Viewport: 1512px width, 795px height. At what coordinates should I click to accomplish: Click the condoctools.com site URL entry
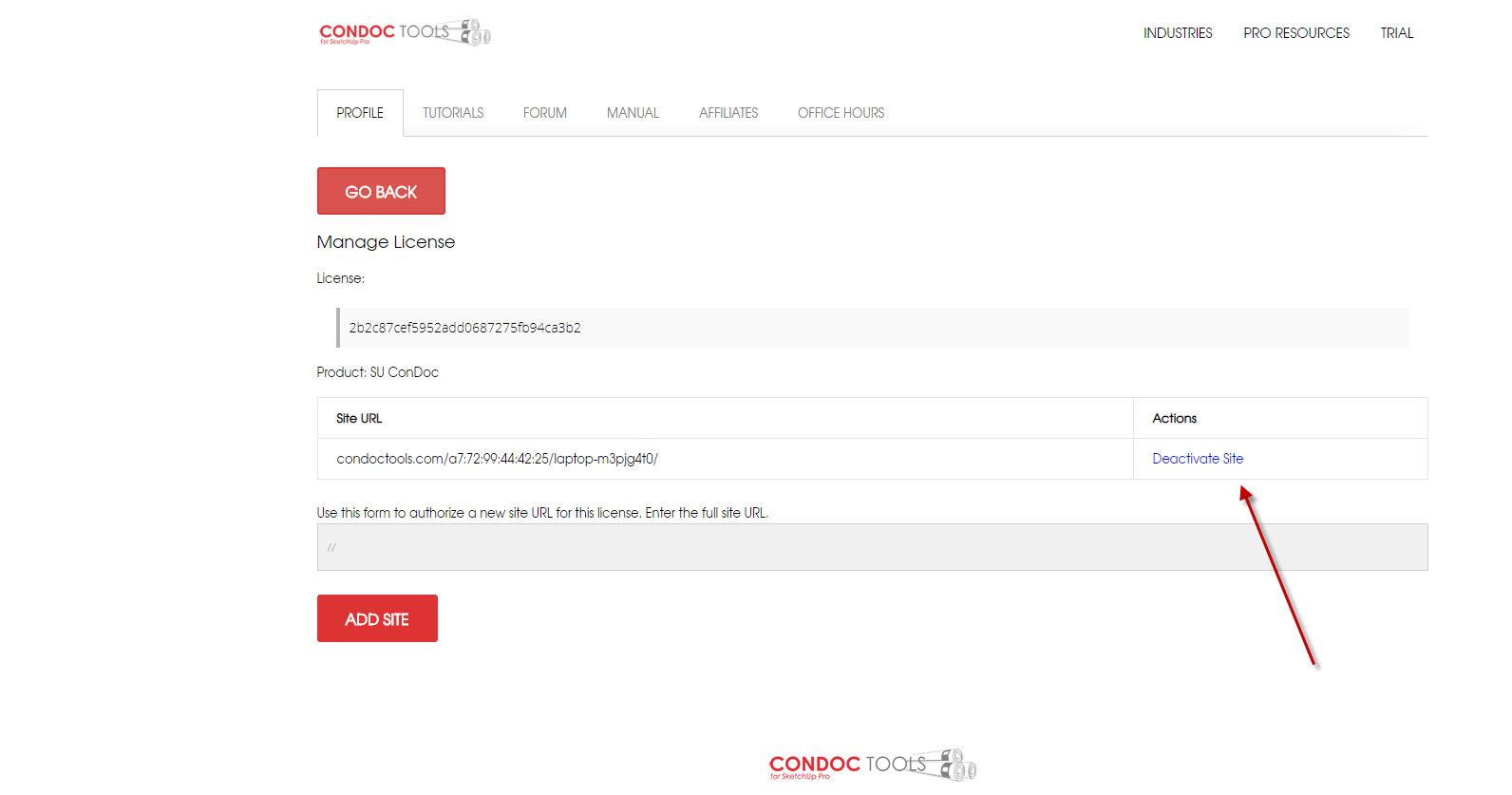pos(497,459)
